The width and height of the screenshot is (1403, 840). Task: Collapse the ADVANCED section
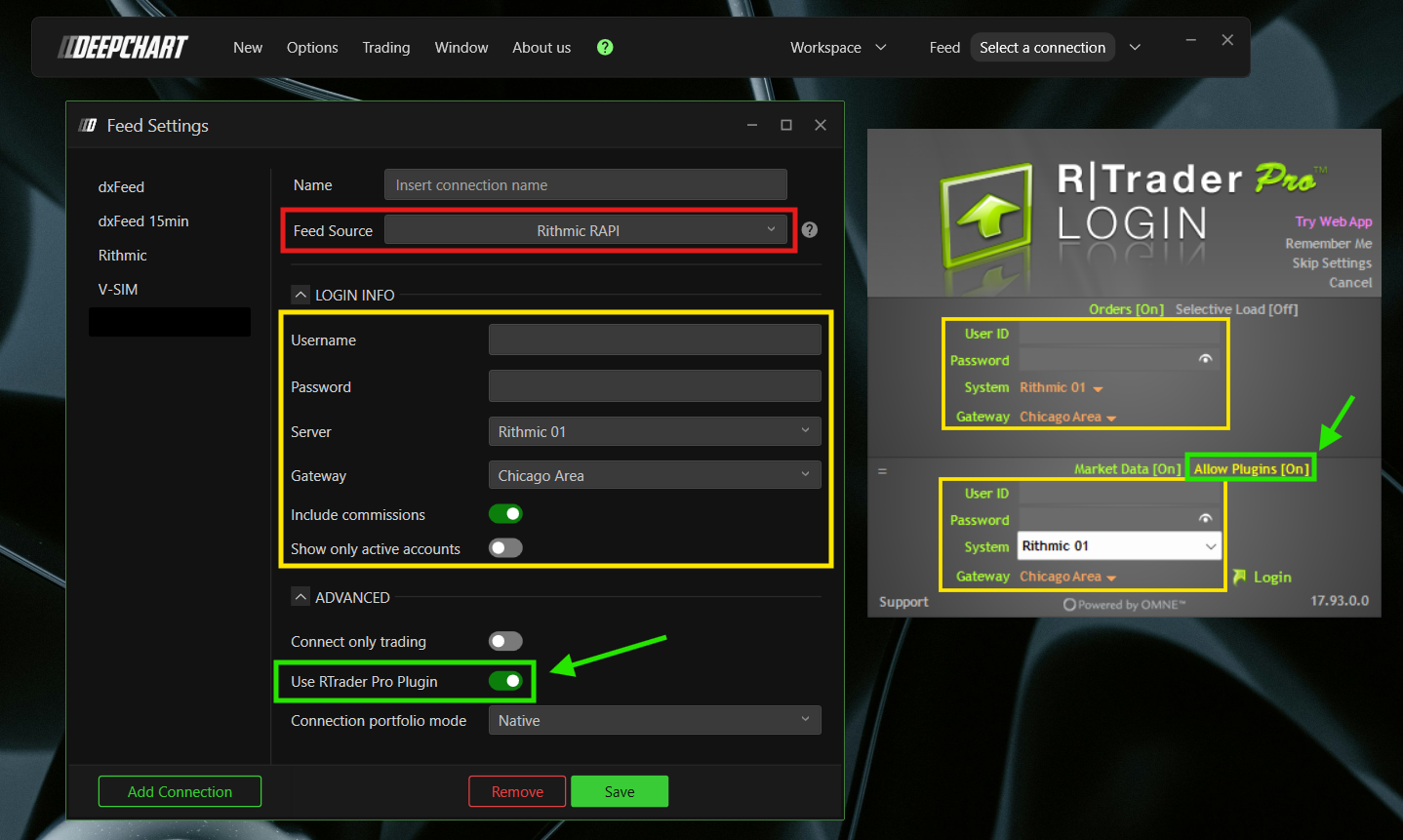click(x=301, y=597)
